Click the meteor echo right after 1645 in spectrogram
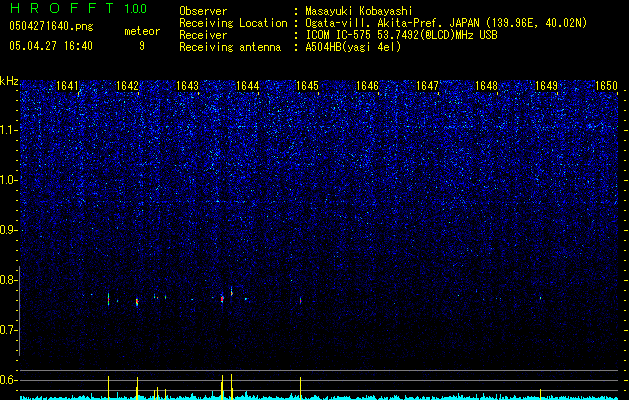629x400 pixels. pos(300,300)
